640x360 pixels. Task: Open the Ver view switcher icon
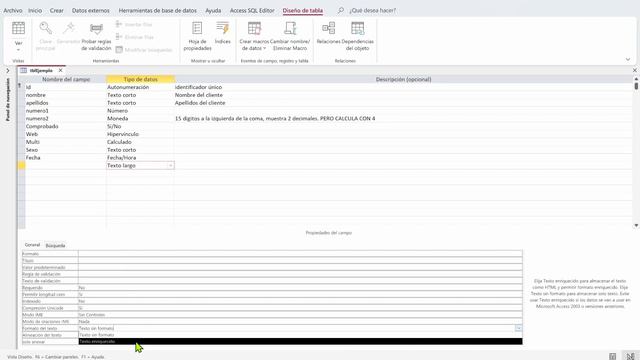pos(18,28)
